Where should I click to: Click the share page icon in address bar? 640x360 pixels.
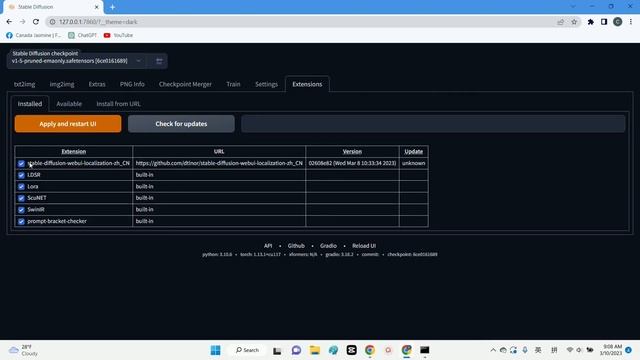[x=560, y=22]
